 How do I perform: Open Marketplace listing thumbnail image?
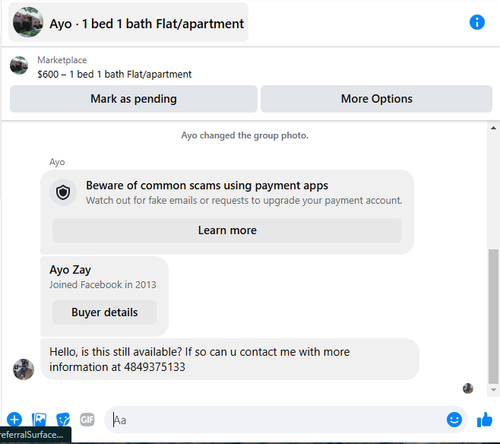click(x=19, y=65)
